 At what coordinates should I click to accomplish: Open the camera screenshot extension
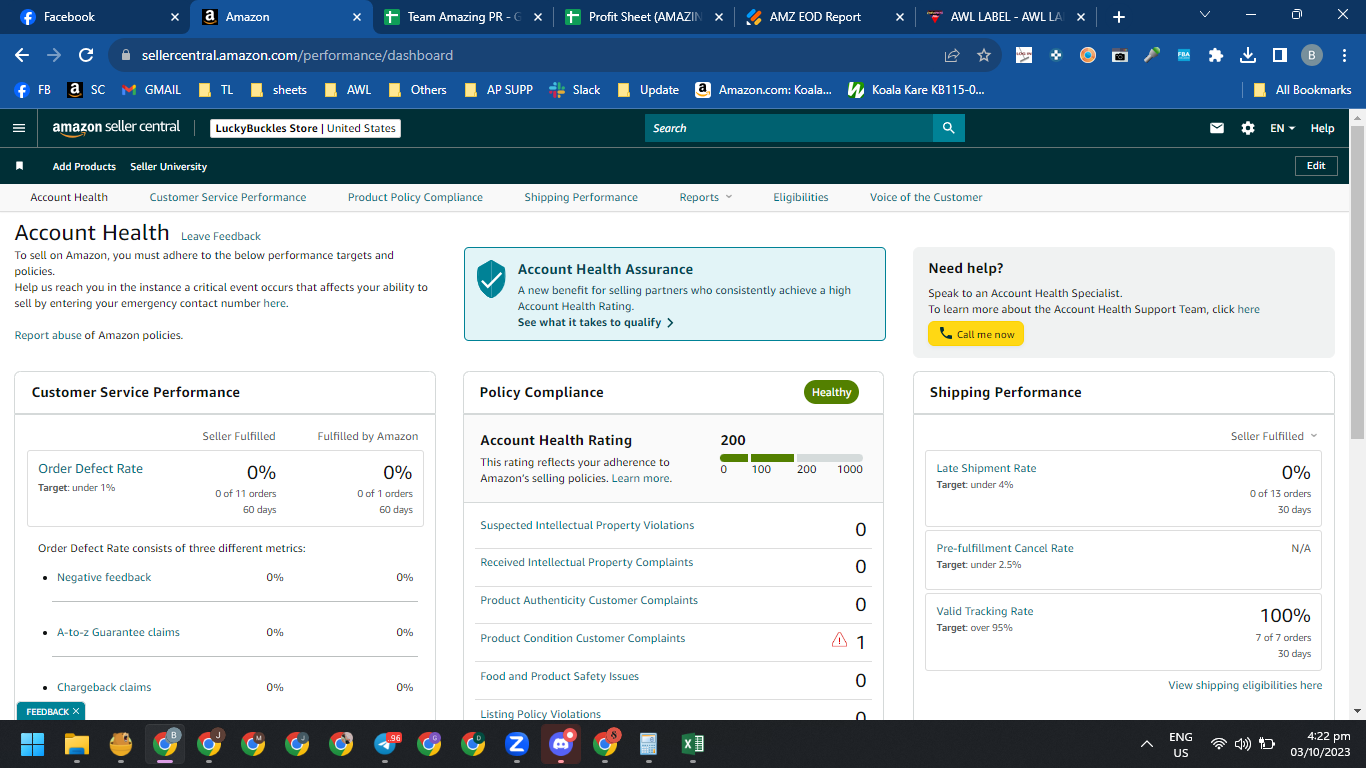[1120, 56]
